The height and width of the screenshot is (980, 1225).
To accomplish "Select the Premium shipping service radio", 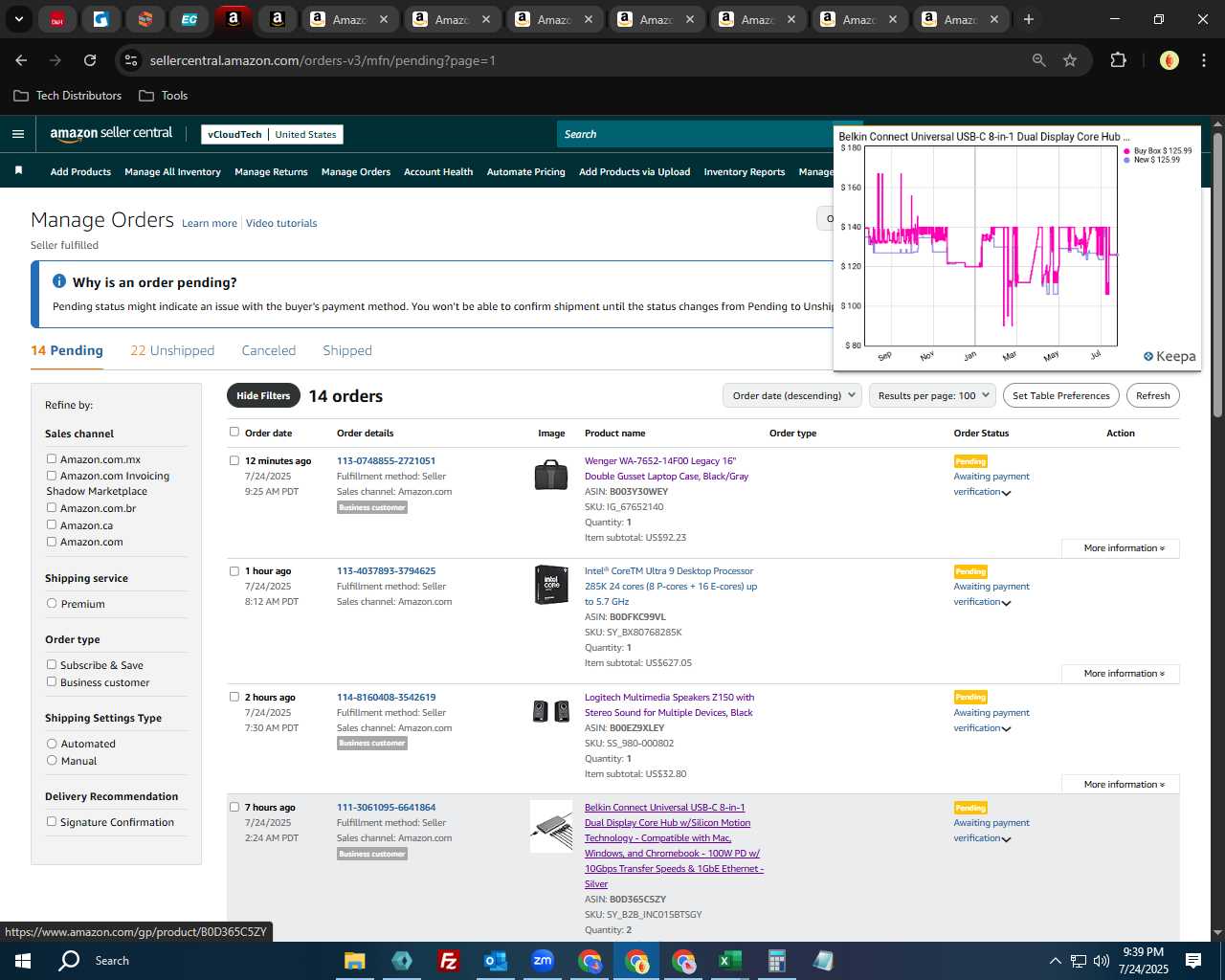I will [x=52, y=603].
